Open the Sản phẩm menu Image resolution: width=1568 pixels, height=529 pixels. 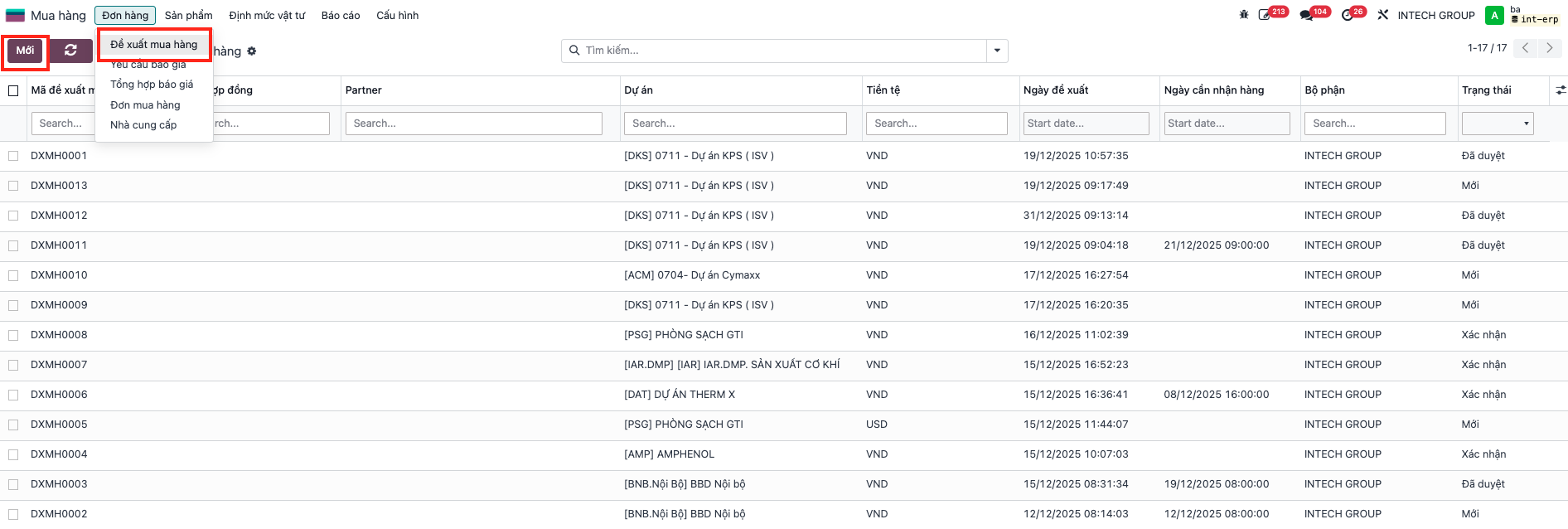(188, 15)
